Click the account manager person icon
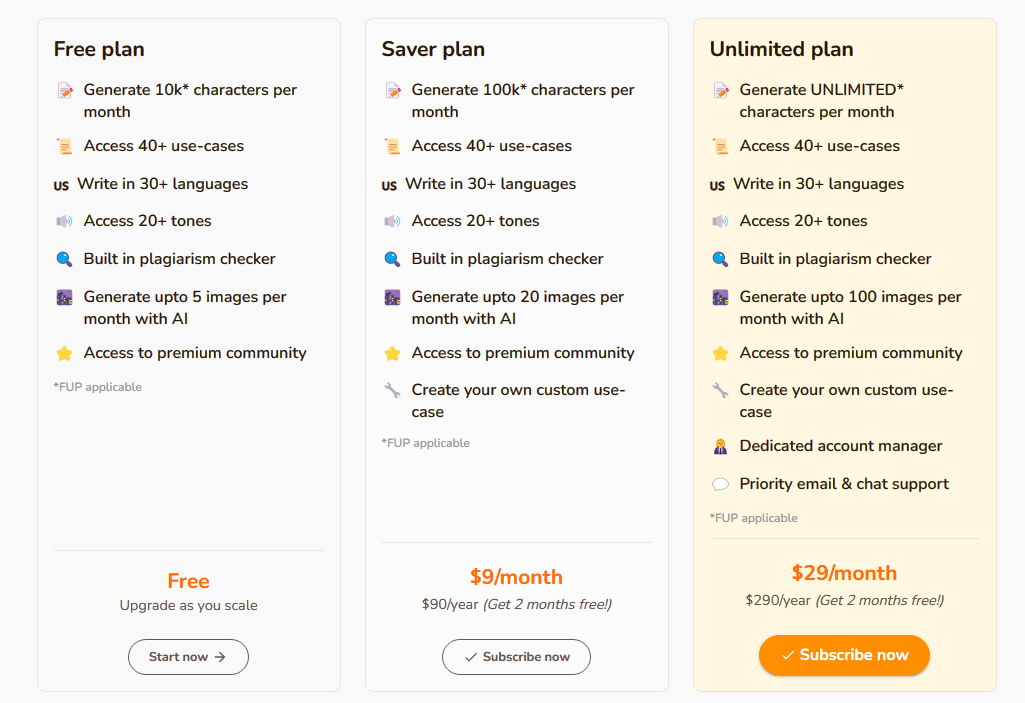The image size is (1025, 703). (719, 445)
